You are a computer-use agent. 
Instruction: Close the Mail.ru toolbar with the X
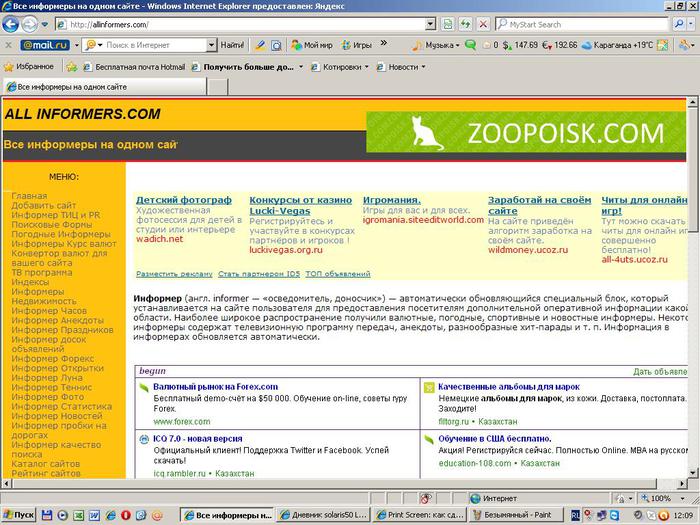click(8, 45)
